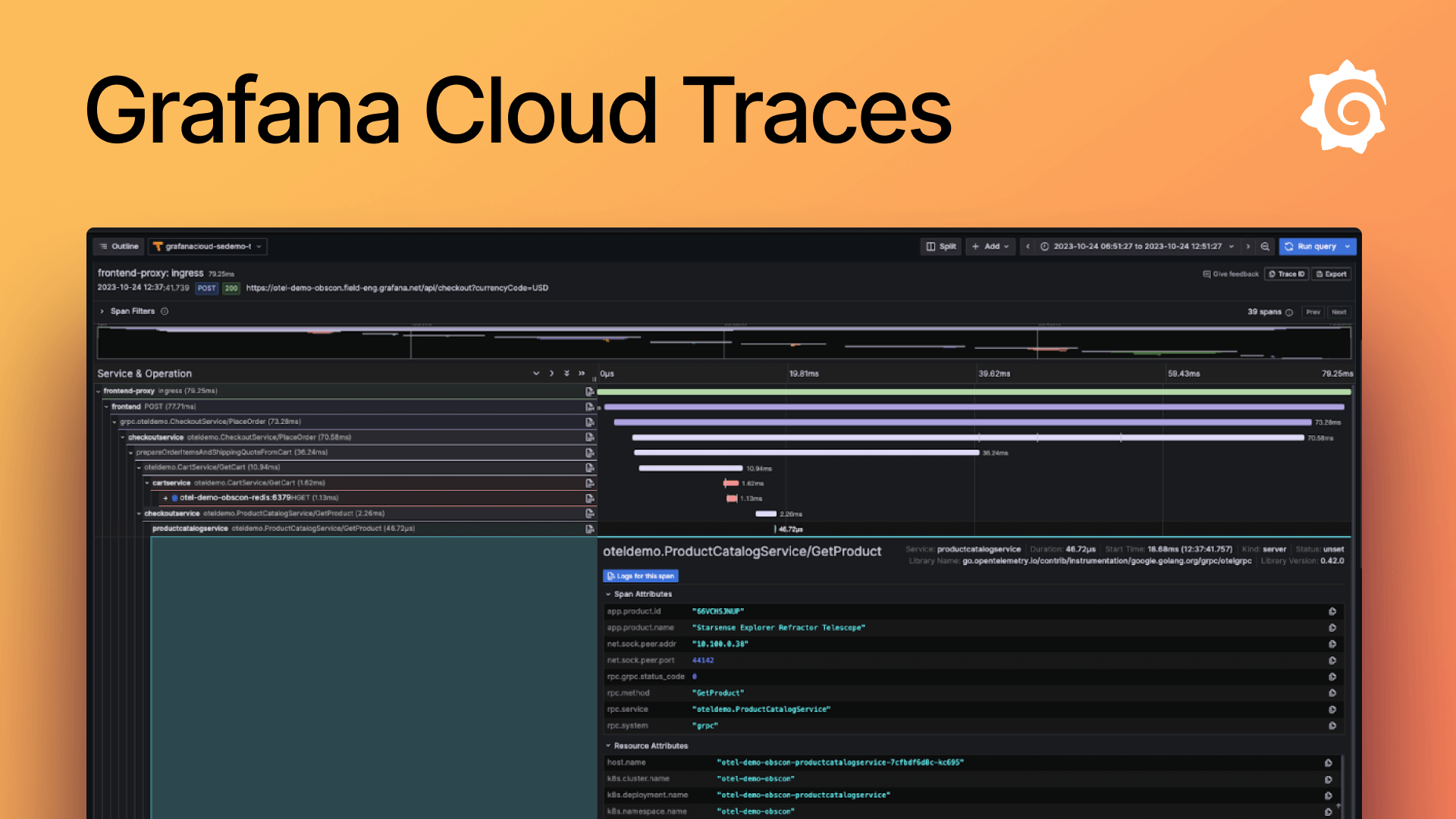Copy app.product.id attribute value
The width and height of the screenshot is (1456, 819).
(x=1332, y=611)
